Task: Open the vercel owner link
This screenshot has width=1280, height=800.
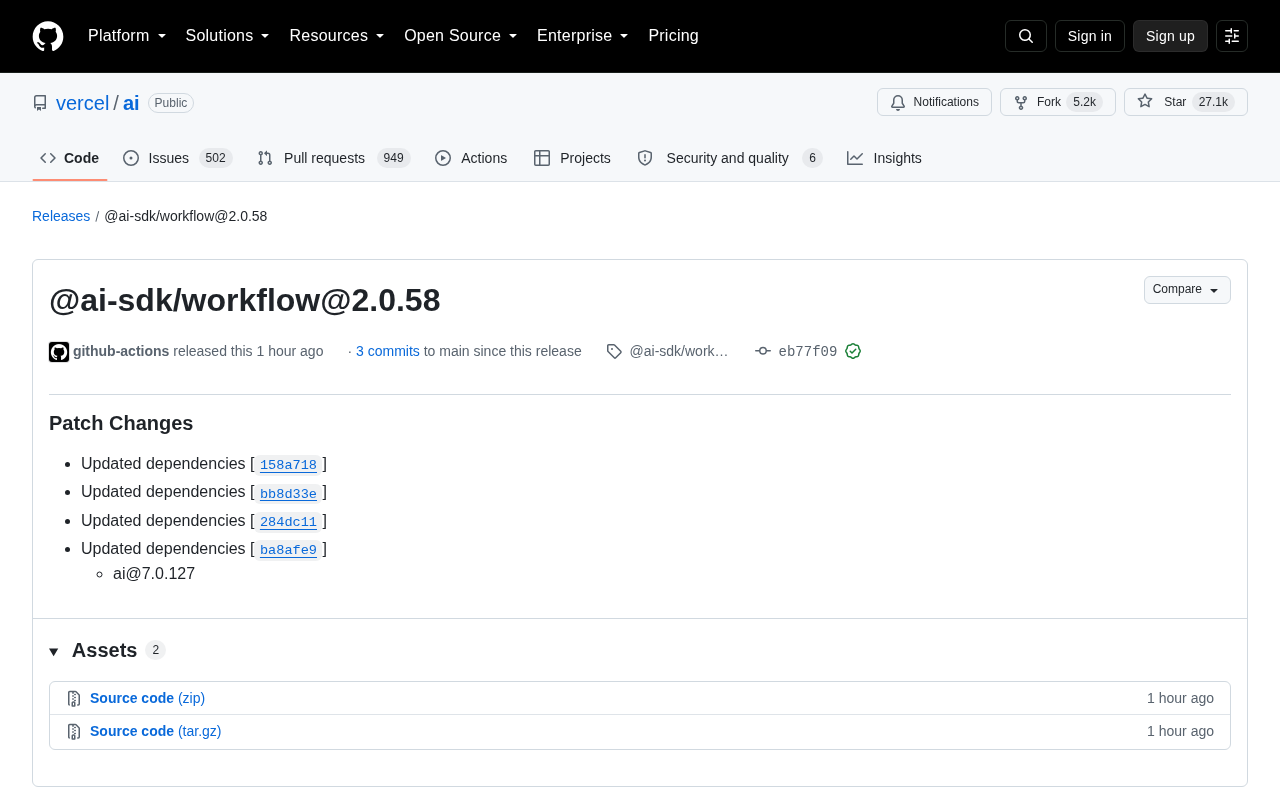Action: [x=83, y=103]
